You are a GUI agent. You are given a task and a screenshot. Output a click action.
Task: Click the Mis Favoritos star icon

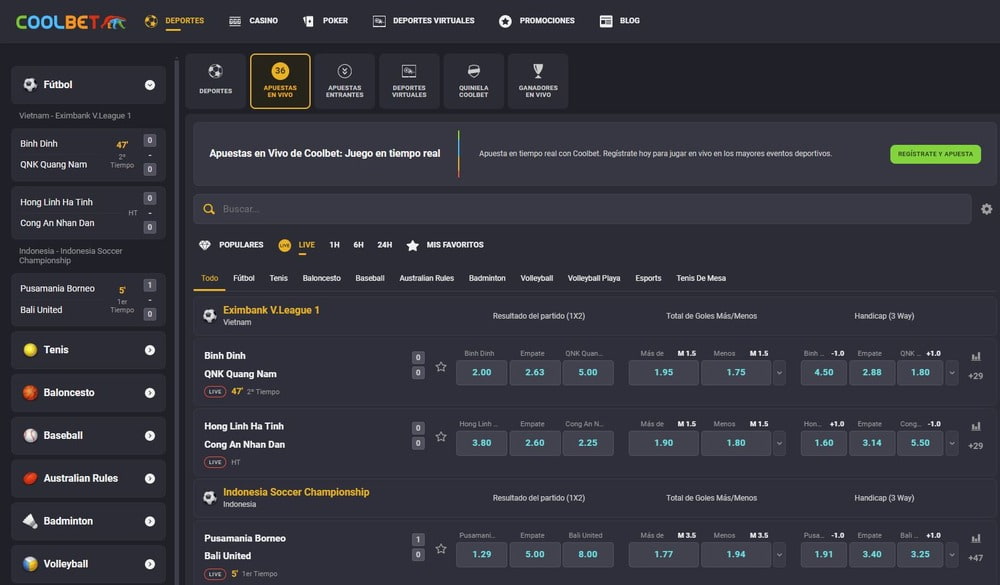[413, 245]
